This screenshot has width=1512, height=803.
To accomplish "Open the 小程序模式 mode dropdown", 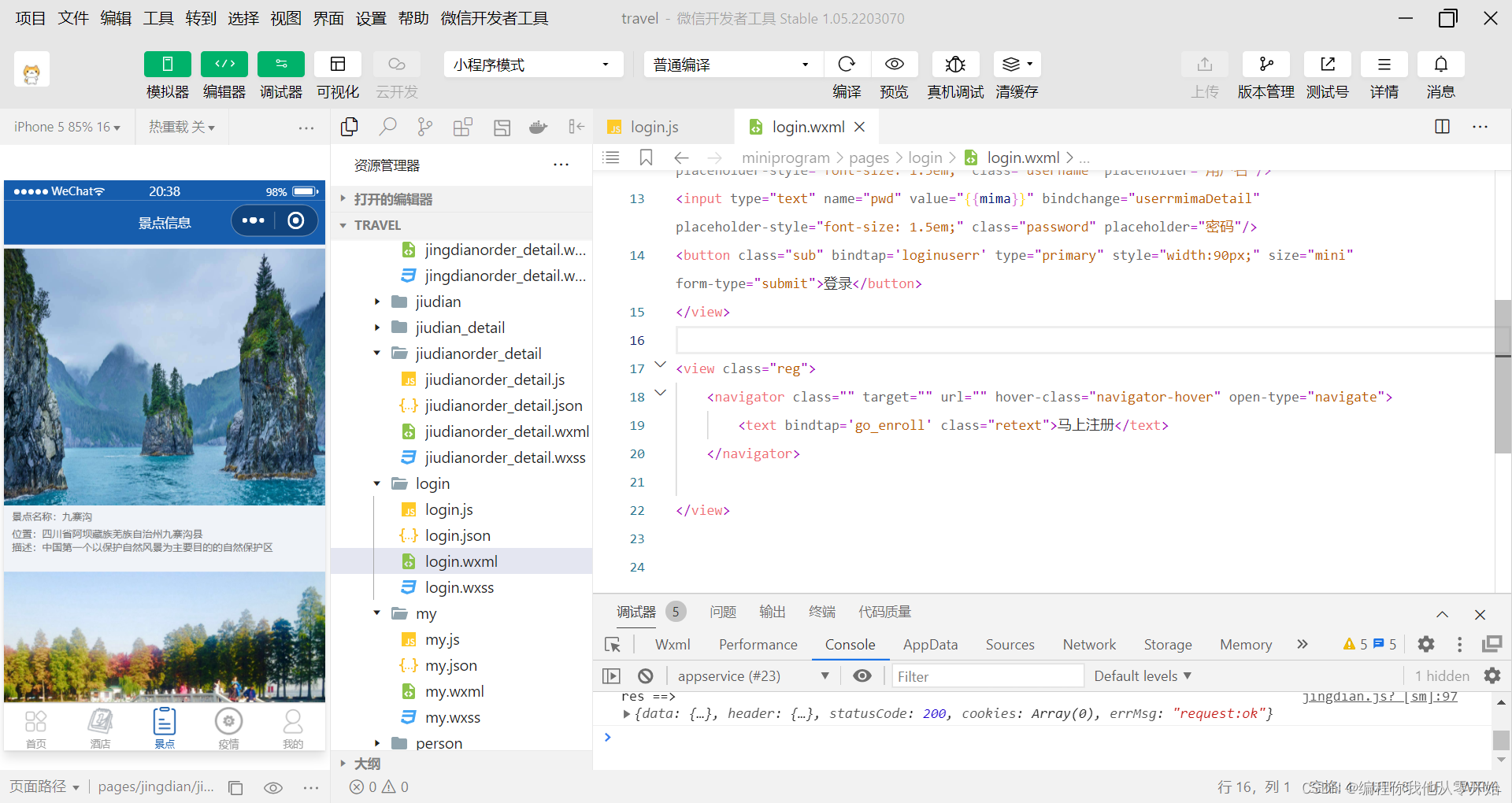I will [x=533, y=65].
